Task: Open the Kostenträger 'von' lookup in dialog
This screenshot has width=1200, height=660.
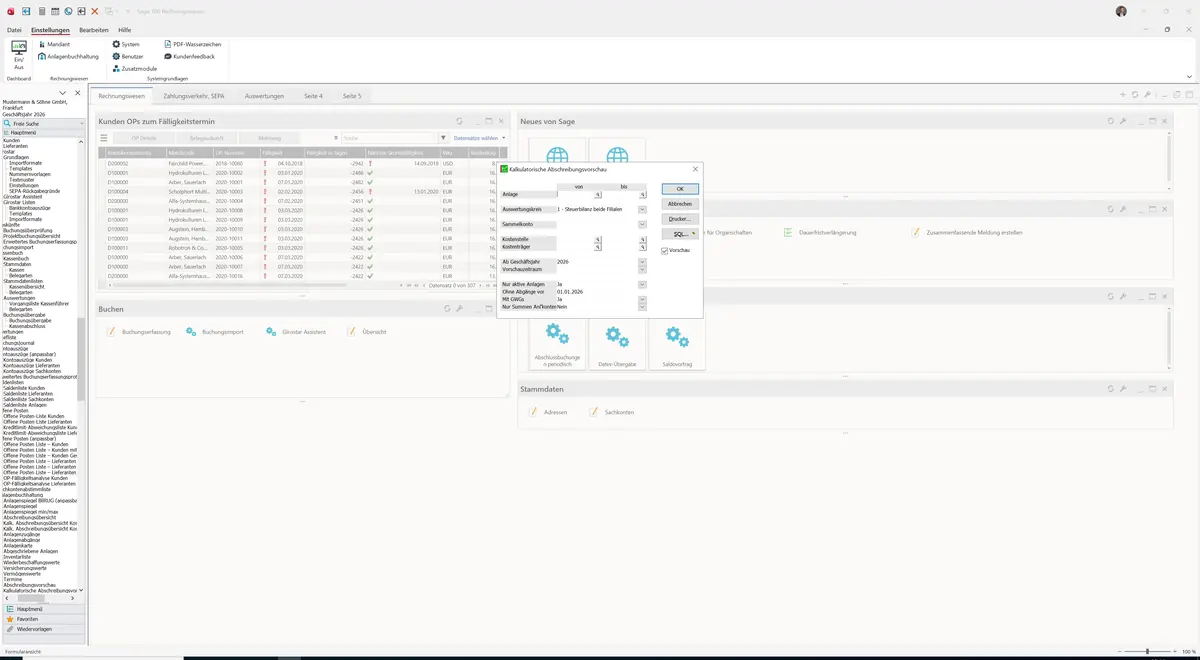Action: pyautogui.click(x=598, y=246)
